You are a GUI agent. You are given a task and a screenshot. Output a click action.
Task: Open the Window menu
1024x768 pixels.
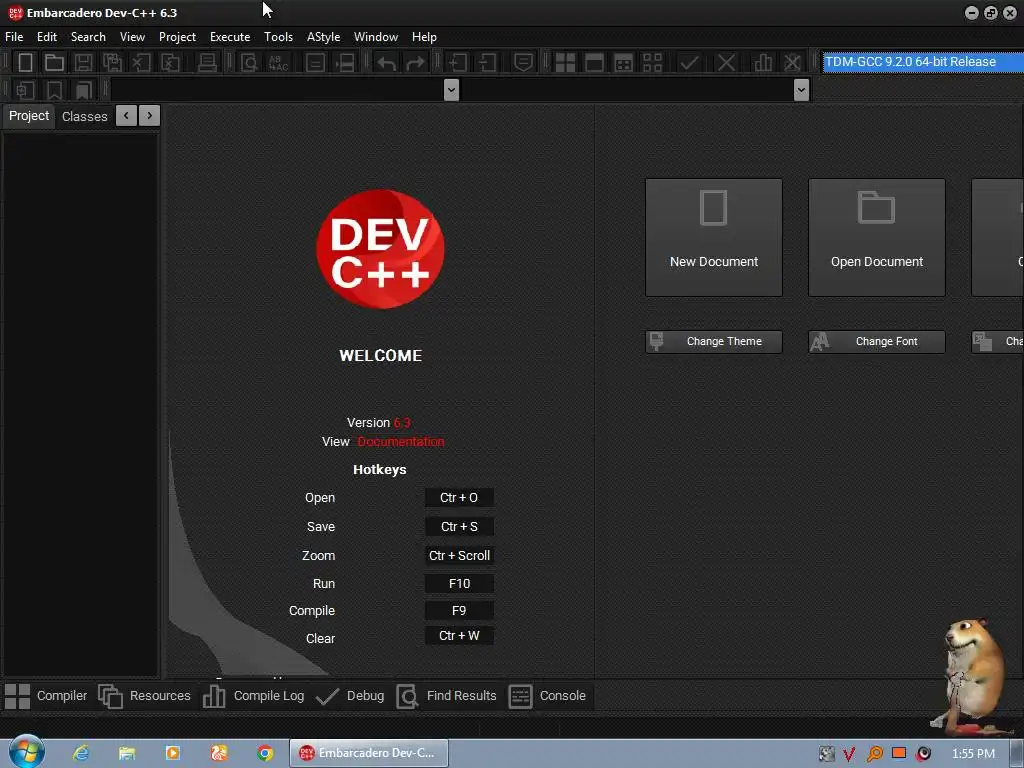376,37
